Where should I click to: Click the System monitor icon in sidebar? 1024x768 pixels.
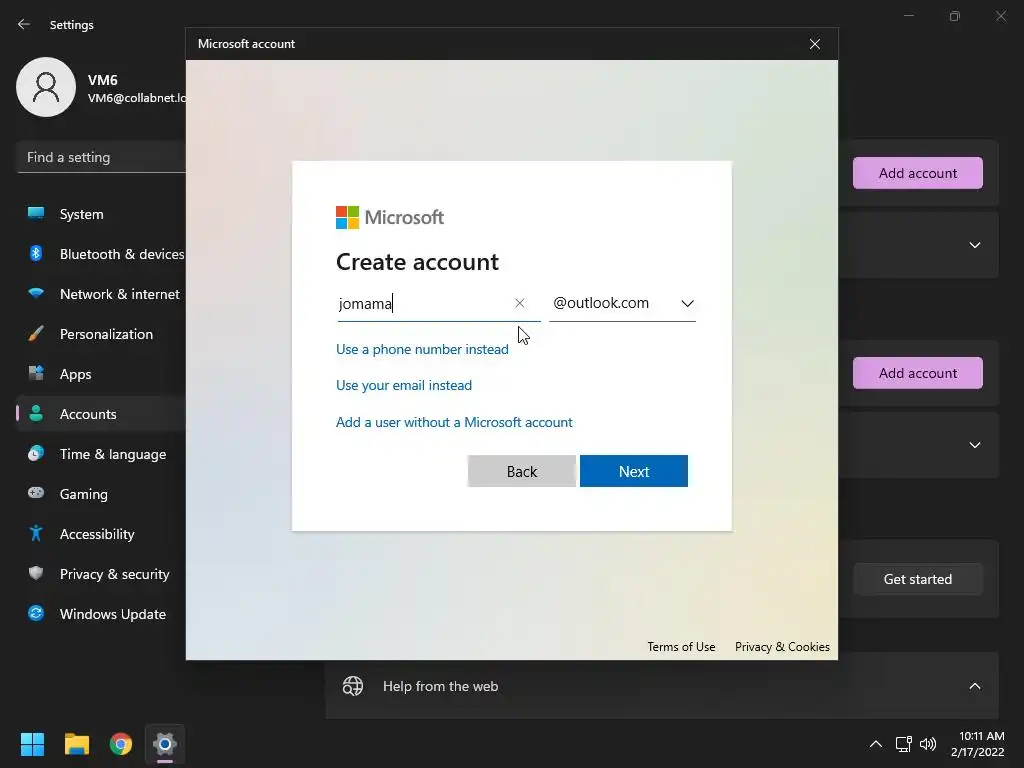(x=36, y=214)
